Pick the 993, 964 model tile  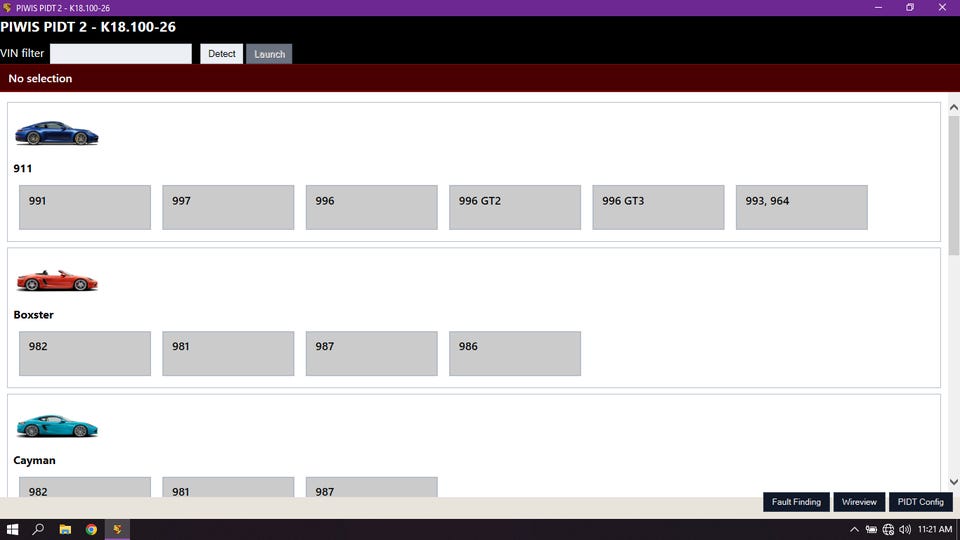coord(801,208)
